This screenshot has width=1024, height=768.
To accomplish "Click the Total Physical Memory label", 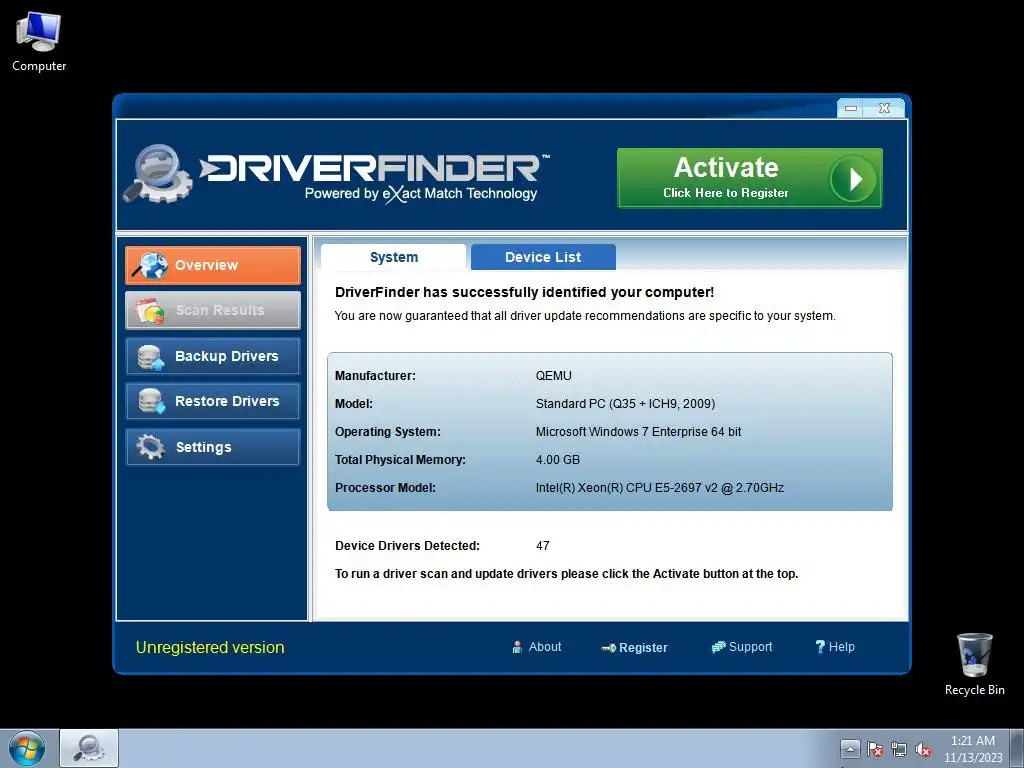I will click(x=400, y=460).
